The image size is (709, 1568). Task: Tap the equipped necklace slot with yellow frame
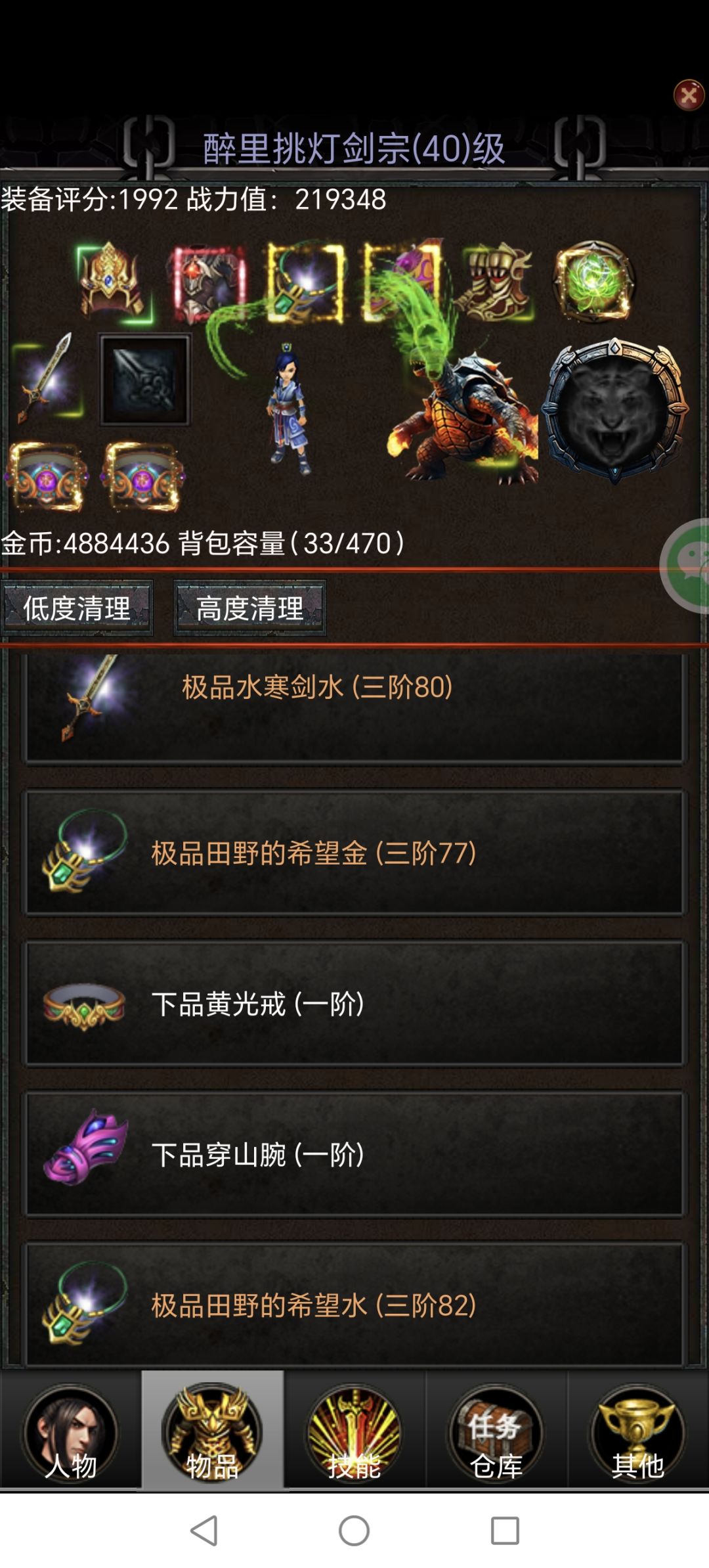[x=306, y=282]
